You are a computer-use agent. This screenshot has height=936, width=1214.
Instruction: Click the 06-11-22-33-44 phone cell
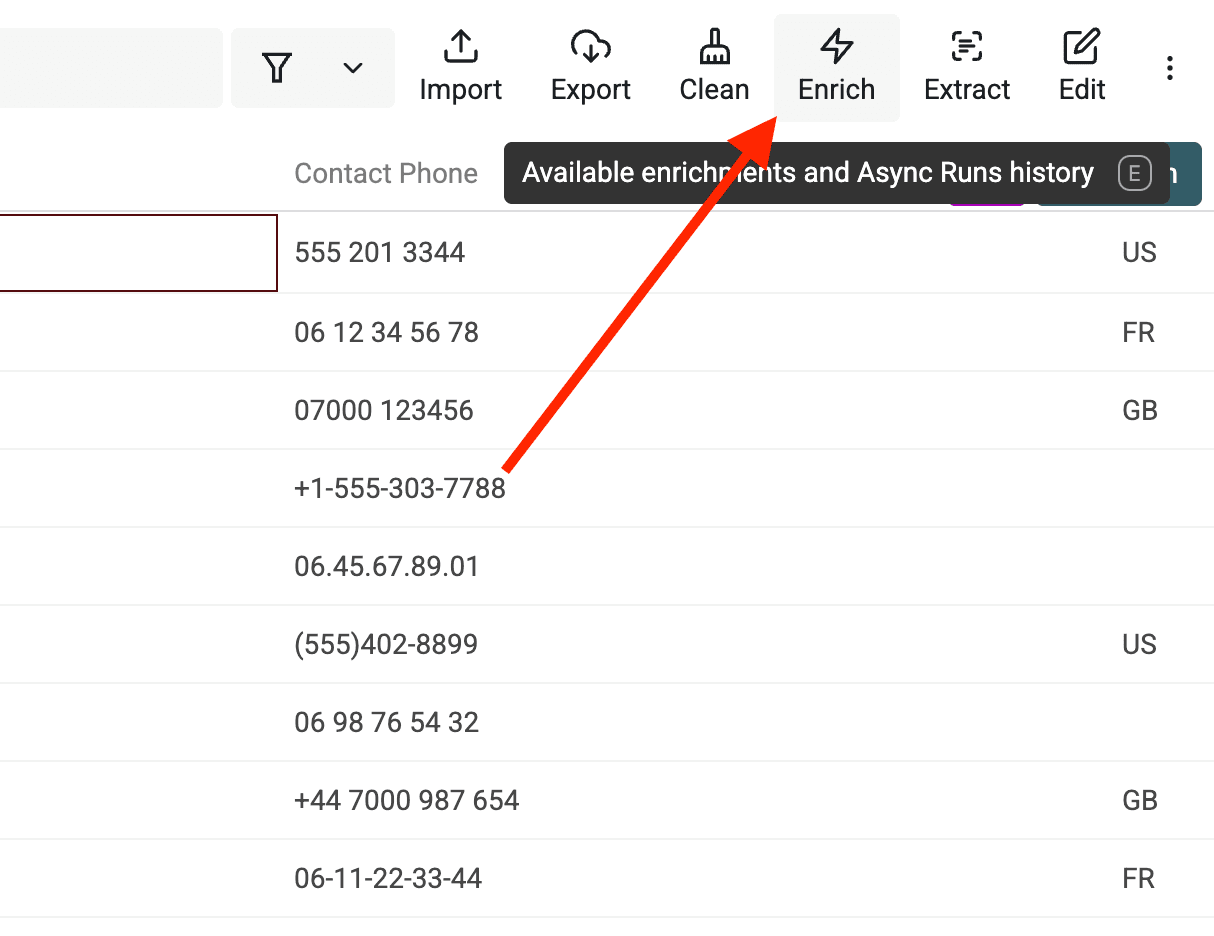coord(388,878)
